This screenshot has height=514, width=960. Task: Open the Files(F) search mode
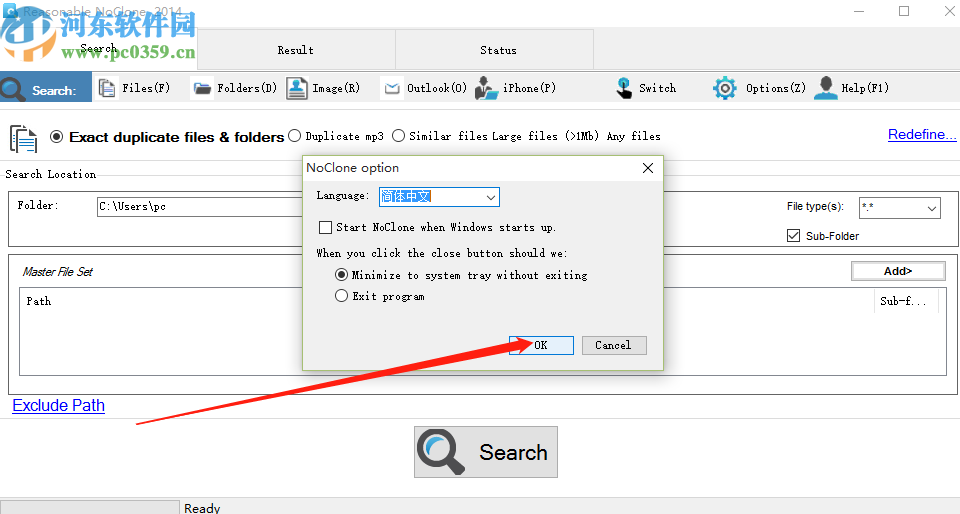click(135, 88)
